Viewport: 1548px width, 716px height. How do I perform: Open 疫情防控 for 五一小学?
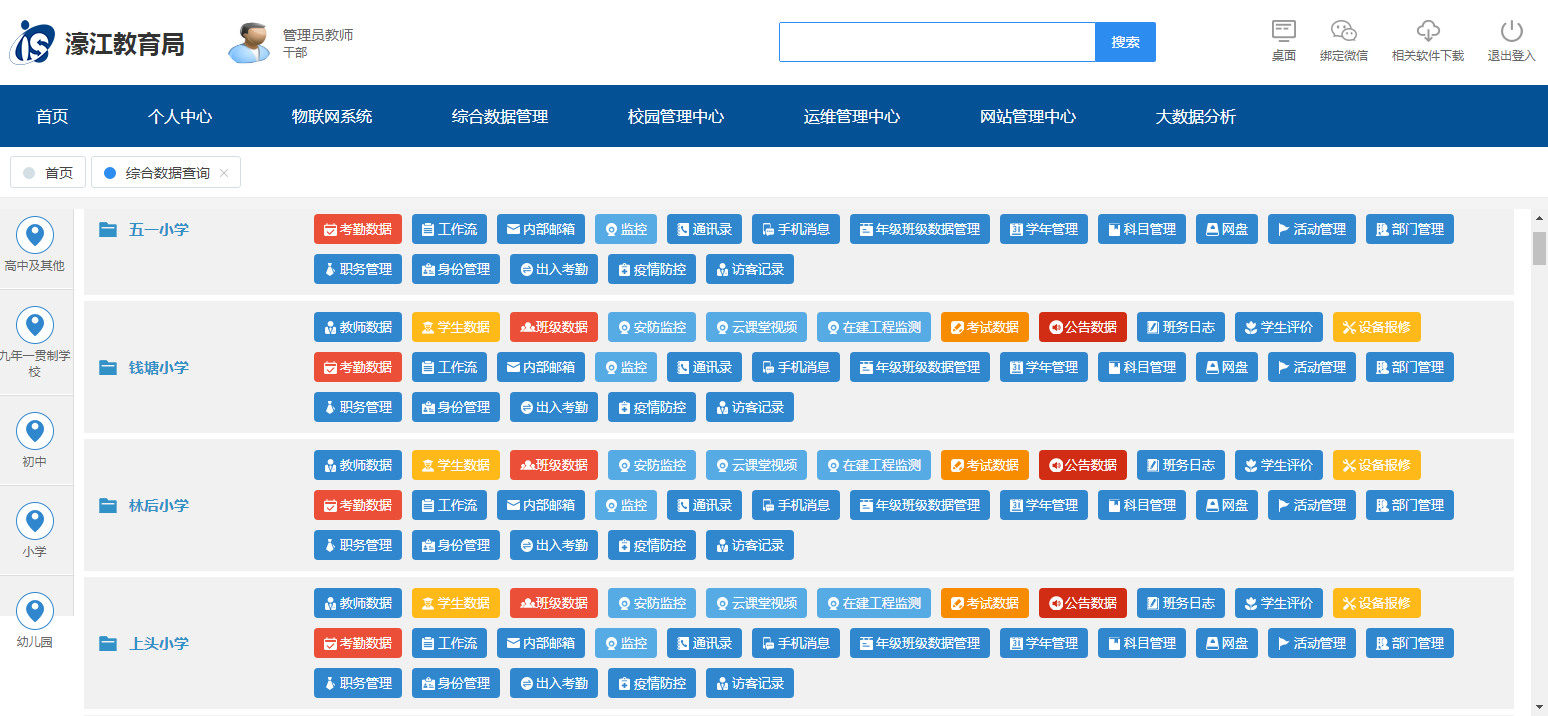[652, 269]
